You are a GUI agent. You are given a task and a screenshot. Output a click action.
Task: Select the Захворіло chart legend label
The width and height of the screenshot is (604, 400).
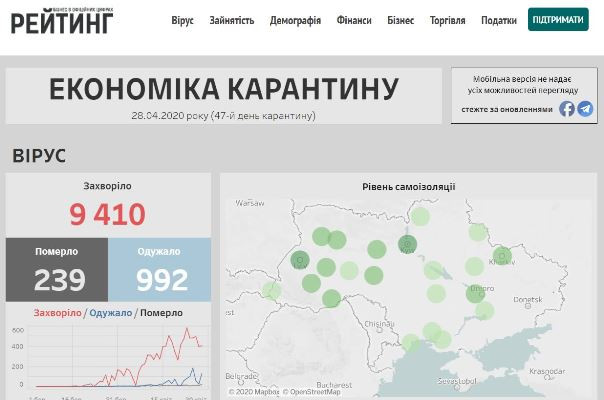pos(57,313)
